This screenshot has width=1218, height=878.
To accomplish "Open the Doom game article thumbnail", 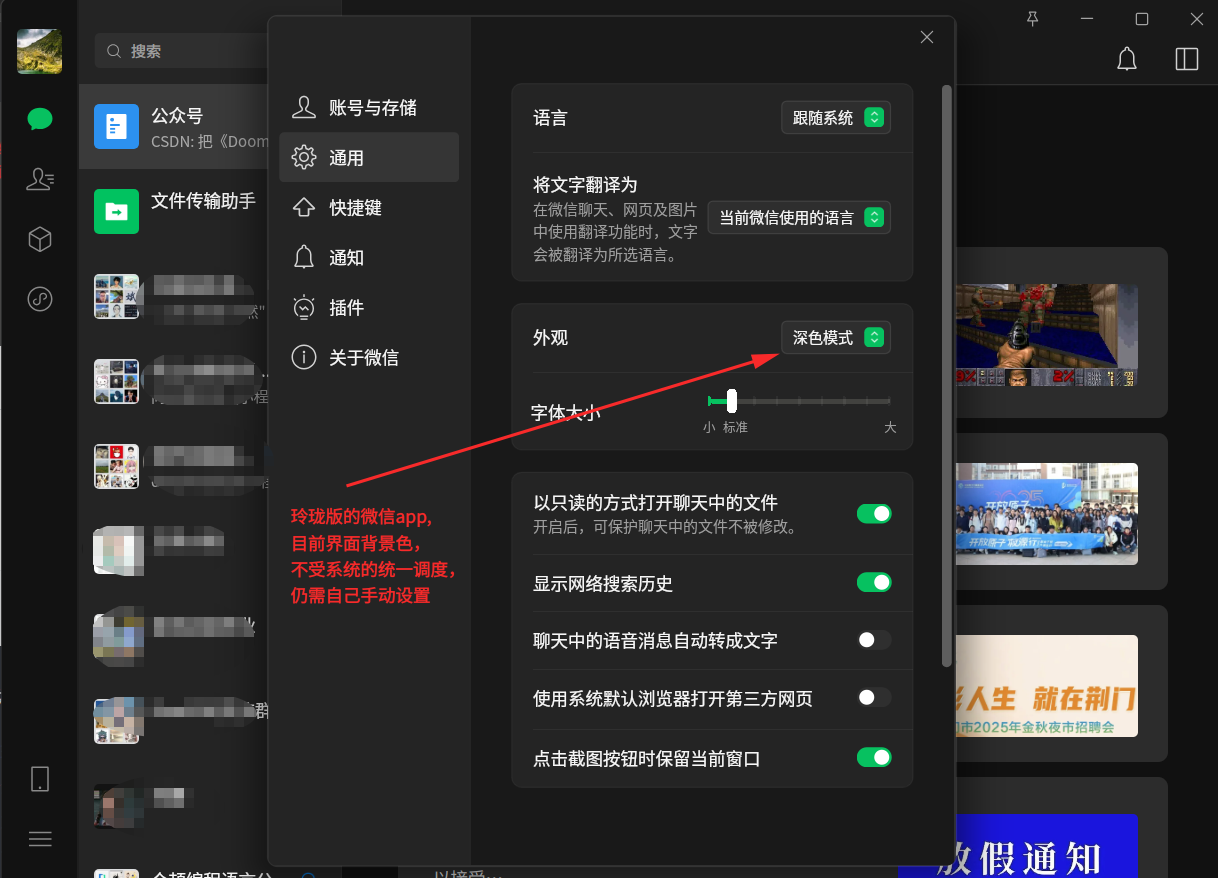I will (1047, 335).
